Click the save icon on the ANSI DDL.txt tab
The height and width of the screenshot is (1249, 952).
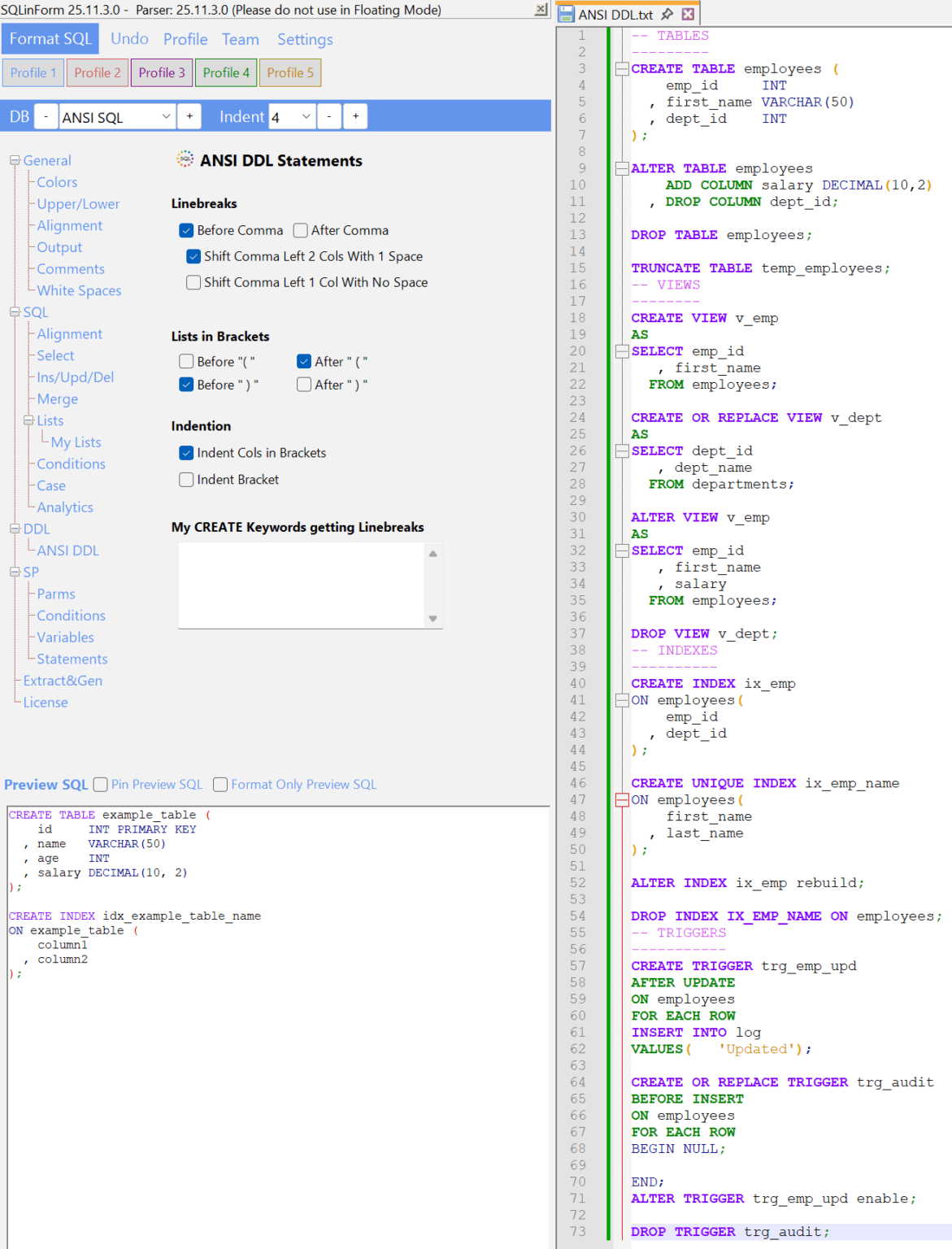click(x=567, y=14)
